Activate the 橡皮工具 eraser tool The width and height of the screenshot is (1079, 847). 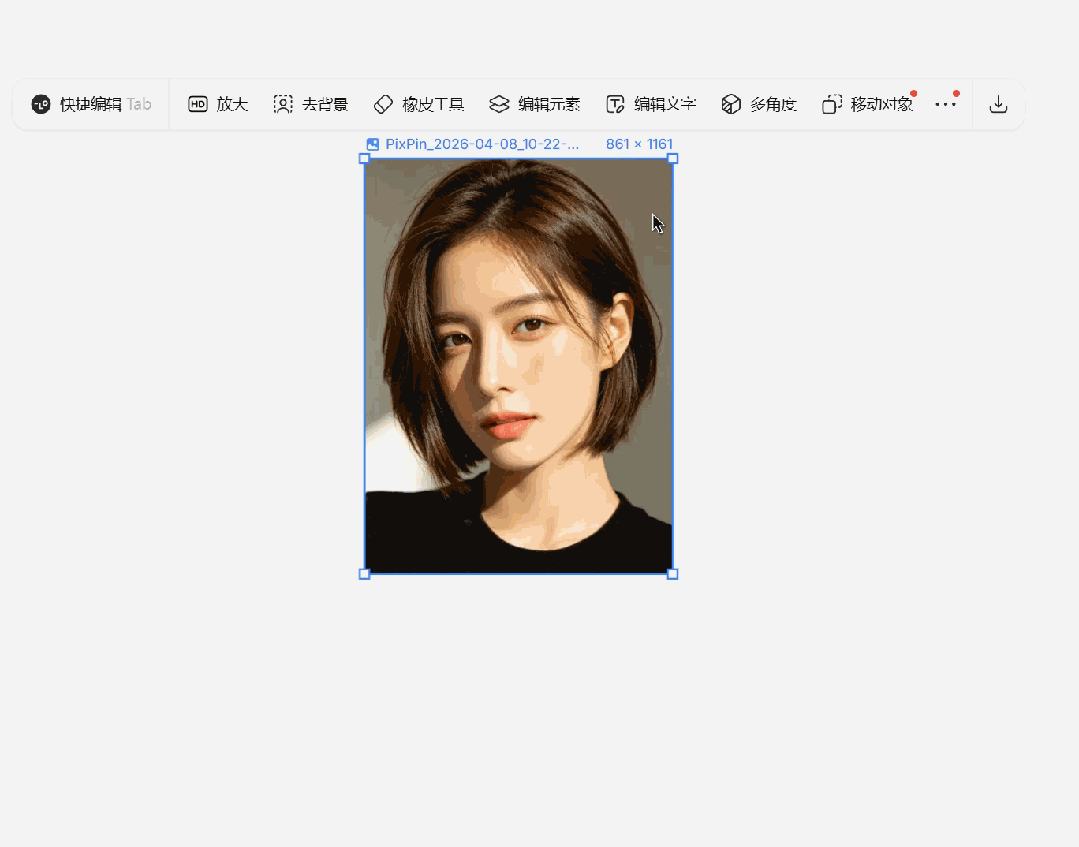[x=419, y=105]
